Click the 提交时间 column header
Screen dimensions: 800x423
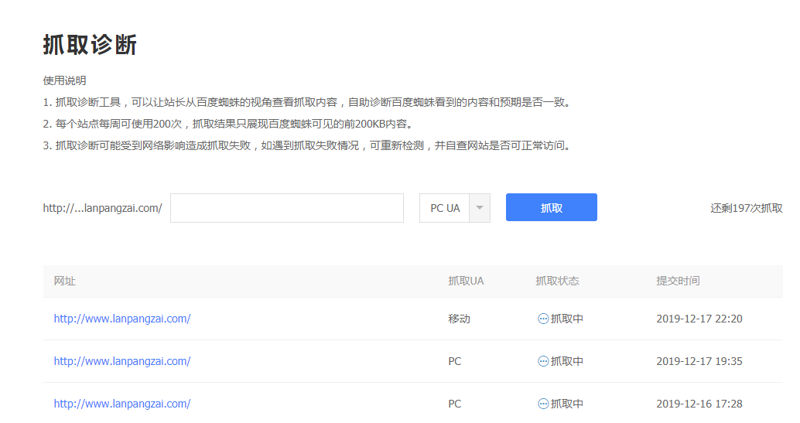click(678, 281)
